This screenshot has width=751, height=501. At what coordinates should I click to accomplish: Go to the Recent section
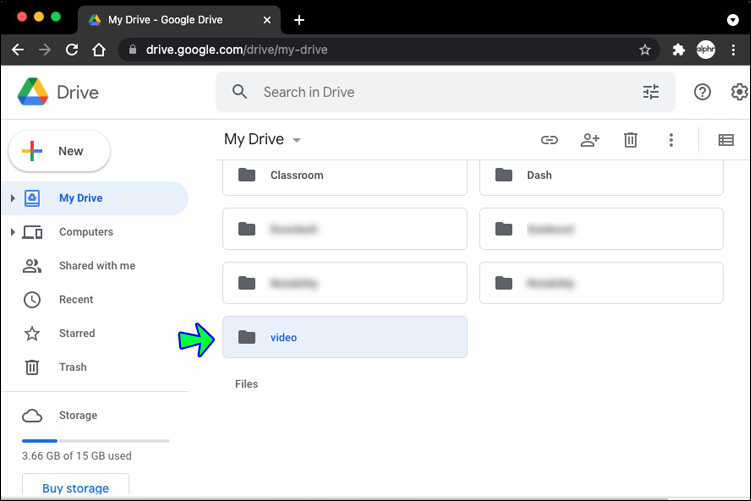76,300
